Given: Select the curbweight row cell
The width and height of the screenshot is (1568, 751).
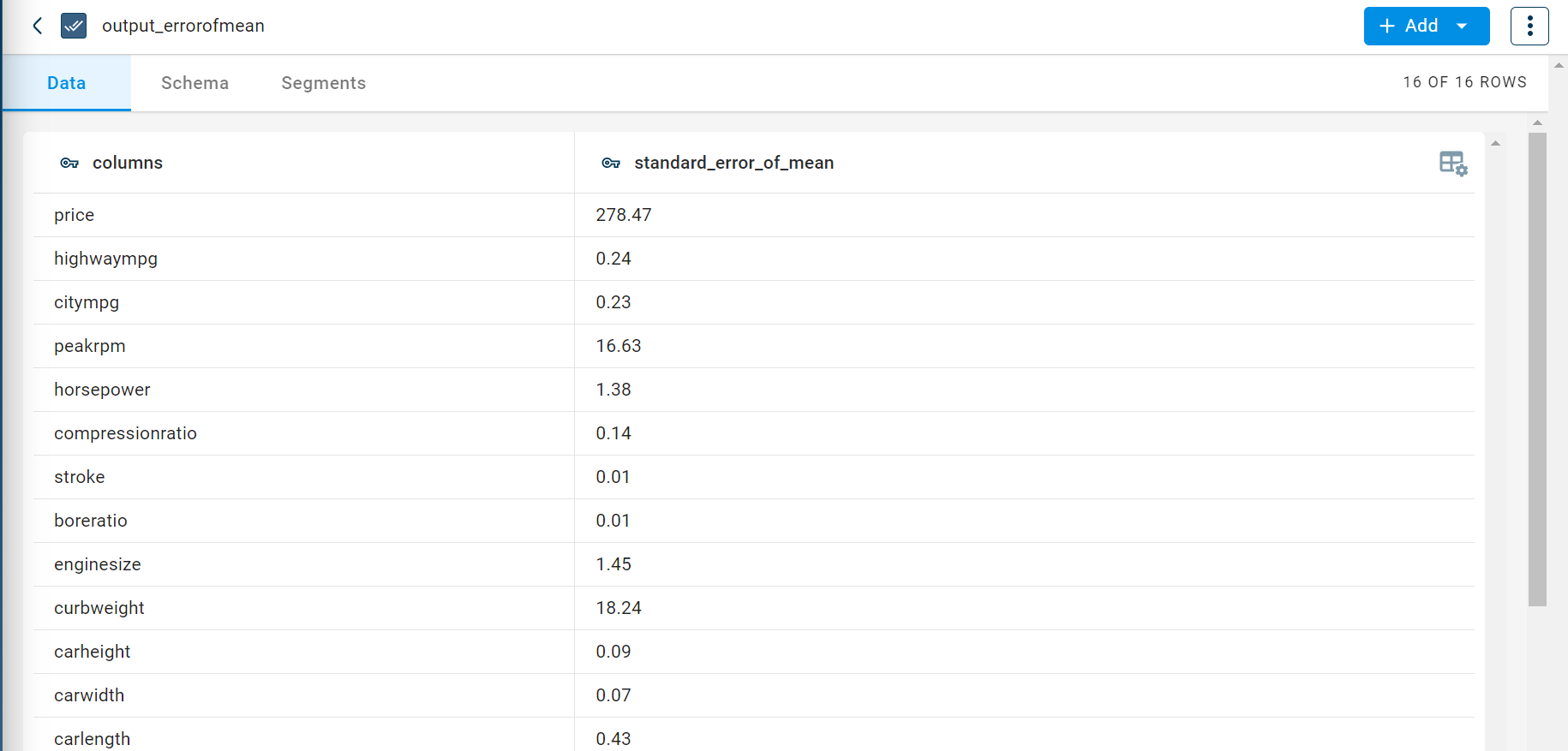Looking at the screenshot, I should 303,608.
